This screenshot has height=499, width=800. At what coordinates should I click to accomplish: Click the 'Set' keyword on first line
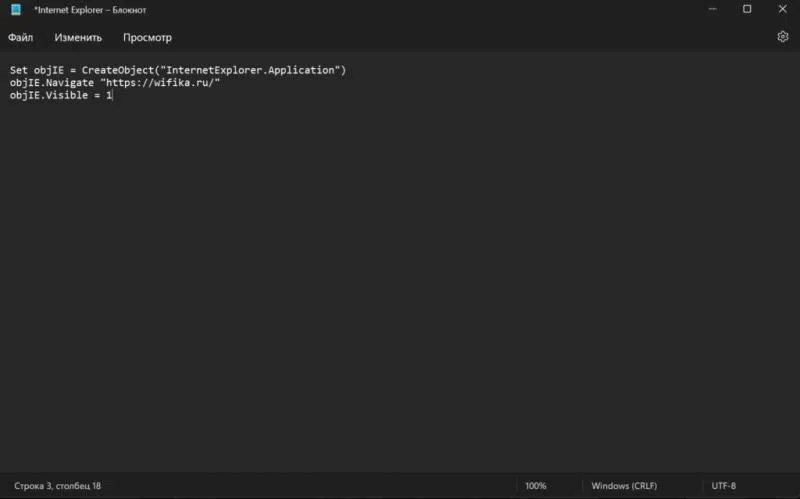(x=19, y=70)
